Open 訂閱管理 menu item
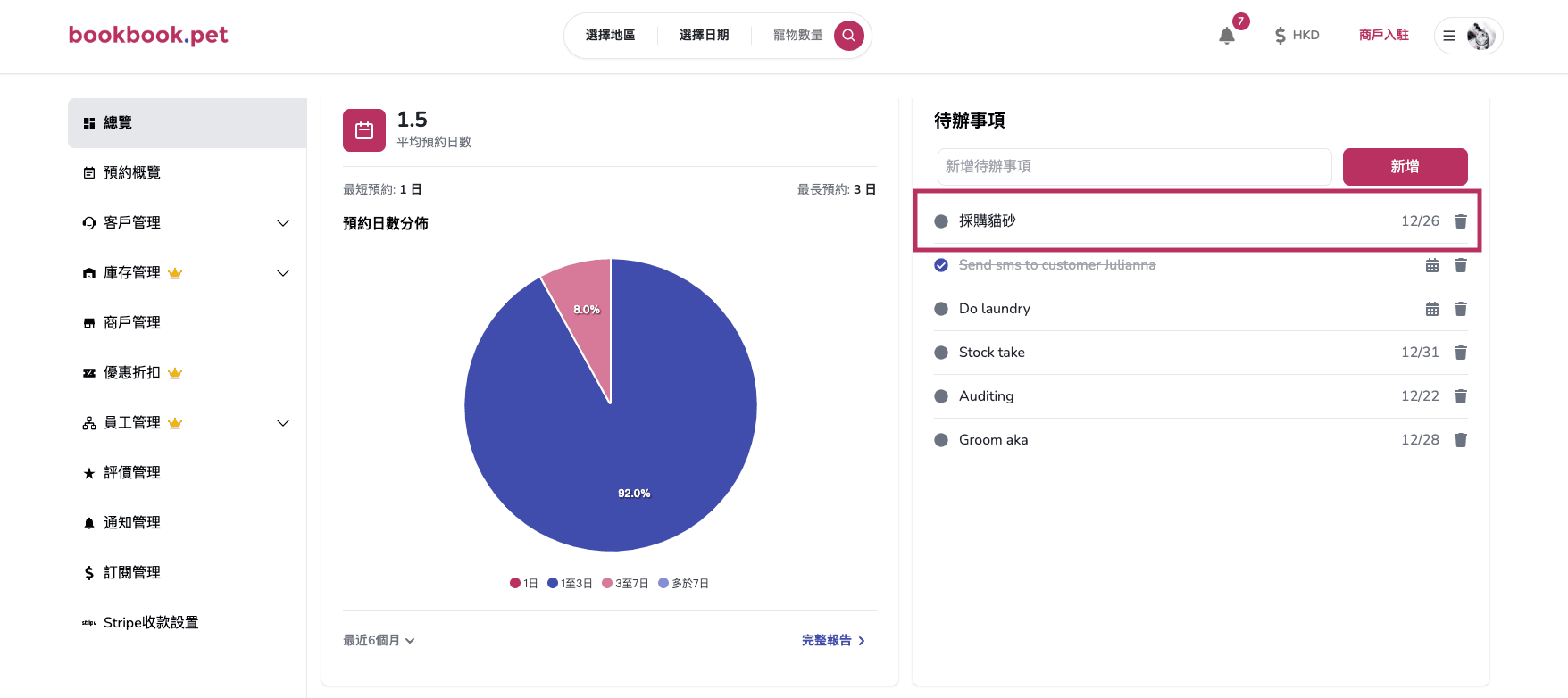This screenshot has height=698, width=1568. tap(188, 573)
